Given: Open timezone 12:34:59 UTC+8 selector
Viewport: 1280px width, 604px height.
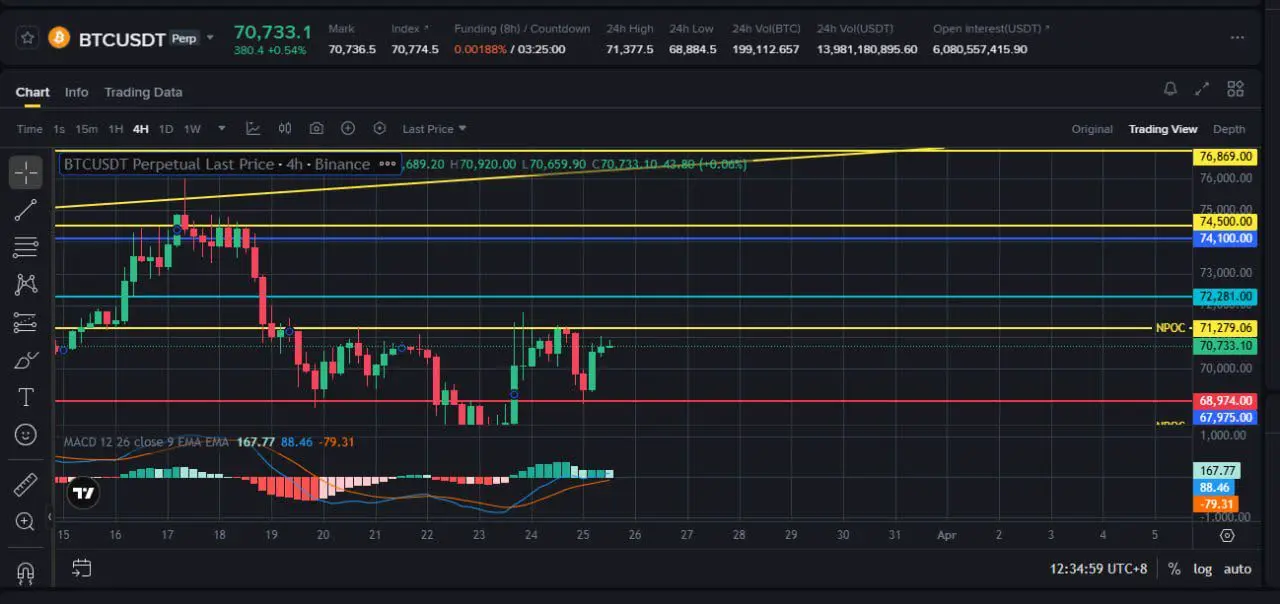Looking at the screenshot, I should tap(1098, 568).
